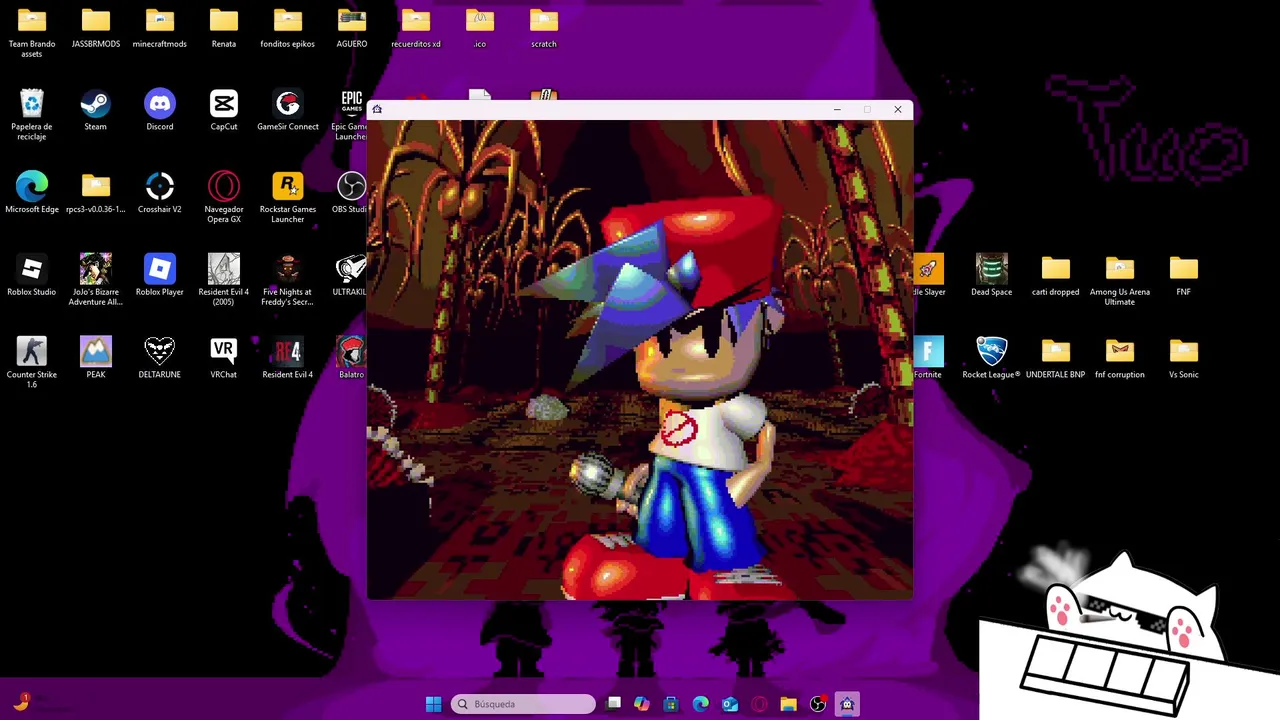Open Task View in the taskbar

click(613, 704)
